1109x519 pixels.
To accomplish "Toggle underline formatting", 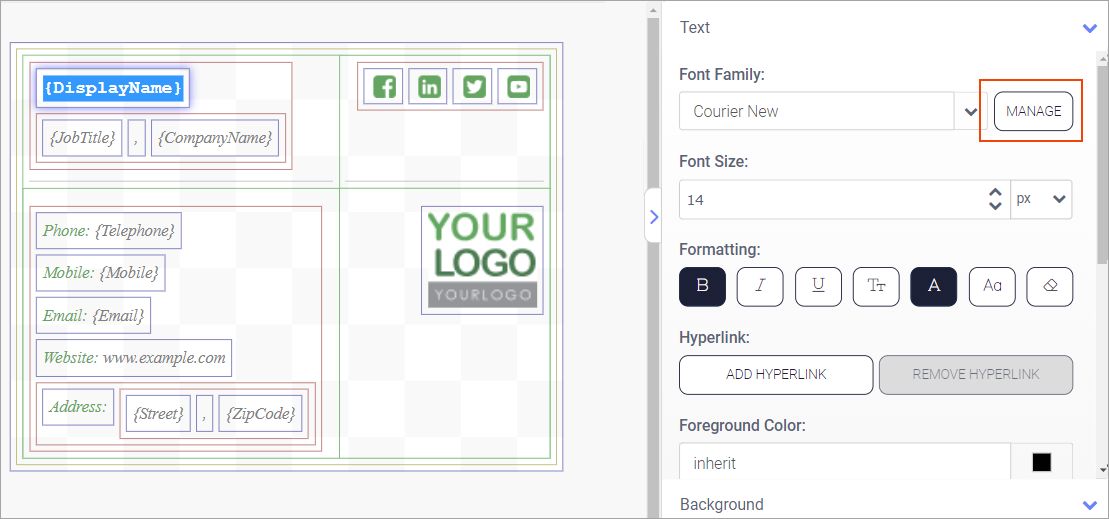I will point(818,286).
